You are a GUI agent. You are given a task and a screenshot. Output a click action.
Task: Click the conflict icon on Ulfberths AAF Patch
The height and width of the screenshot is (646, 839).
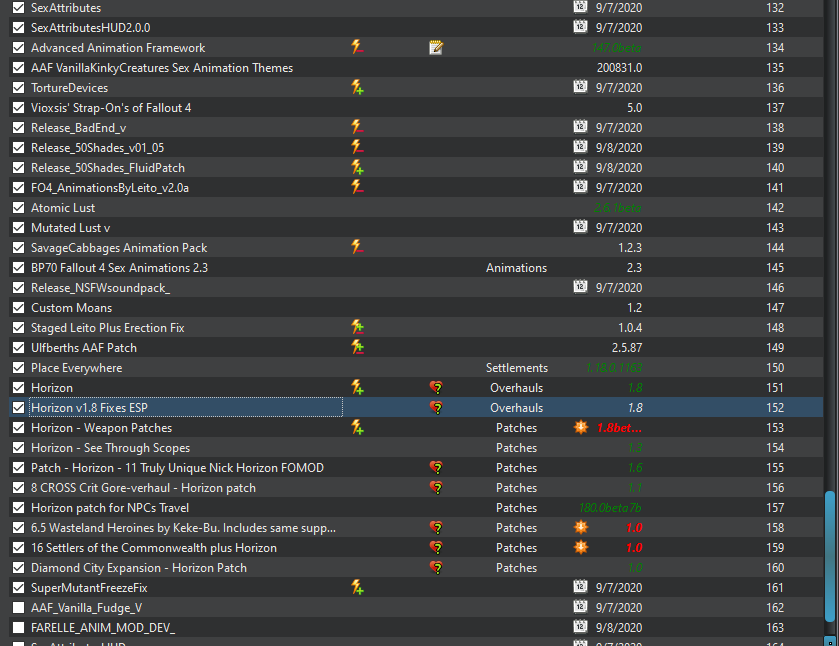(357, 347)
